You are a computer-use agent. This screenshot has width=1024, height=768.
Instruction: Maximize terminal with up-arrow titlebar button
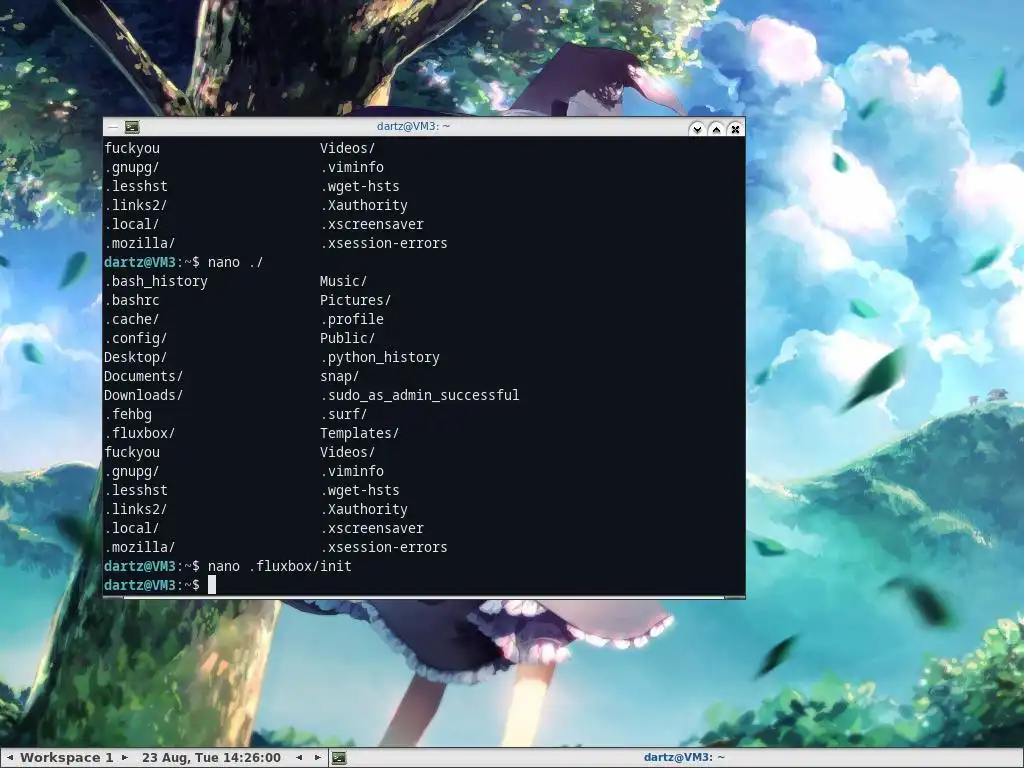[716, 129]
